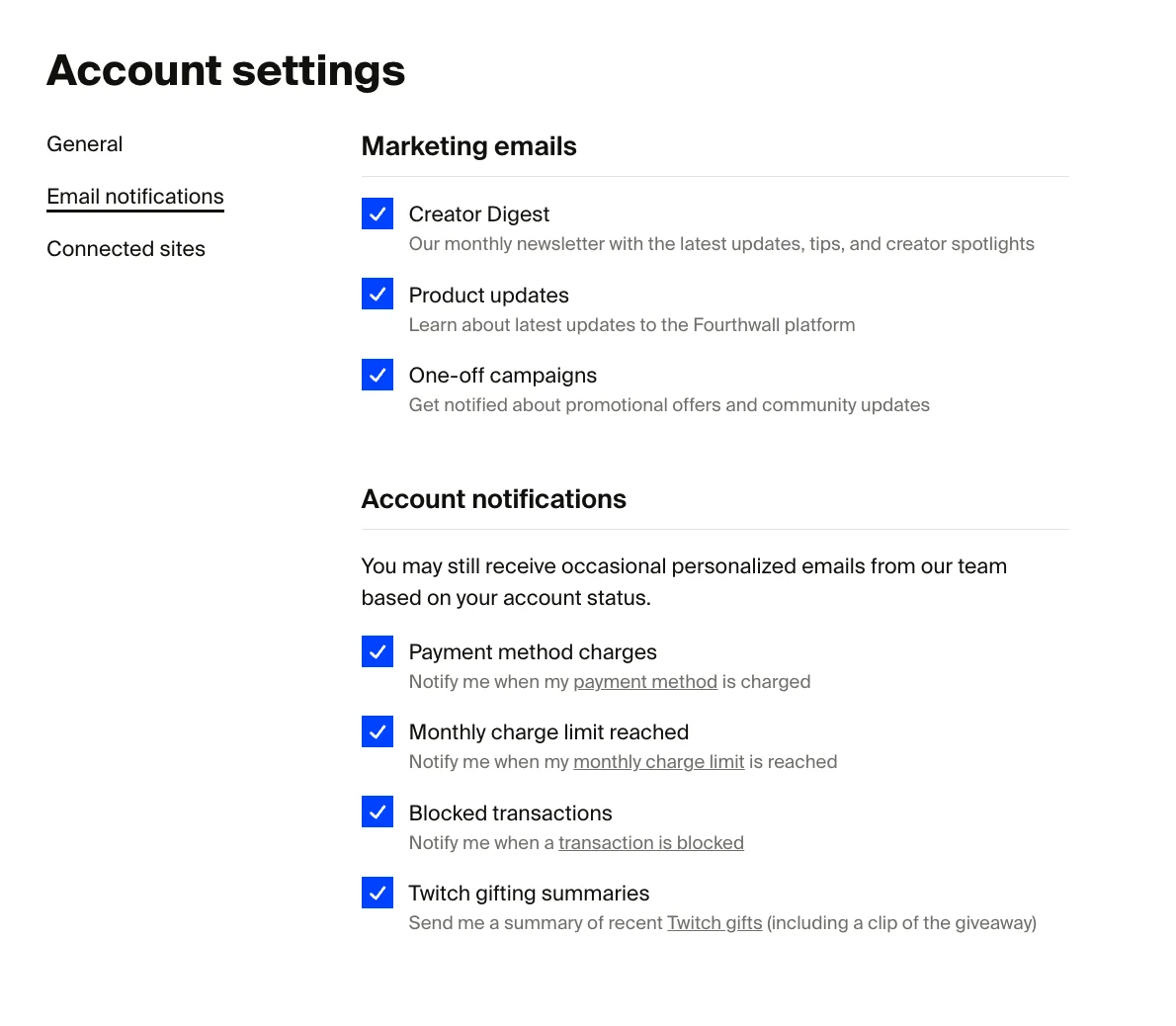Viewport: 1176px width, 1026px height.
Task: Toggle the Blocked transactions checkbox
Action: 377,812
